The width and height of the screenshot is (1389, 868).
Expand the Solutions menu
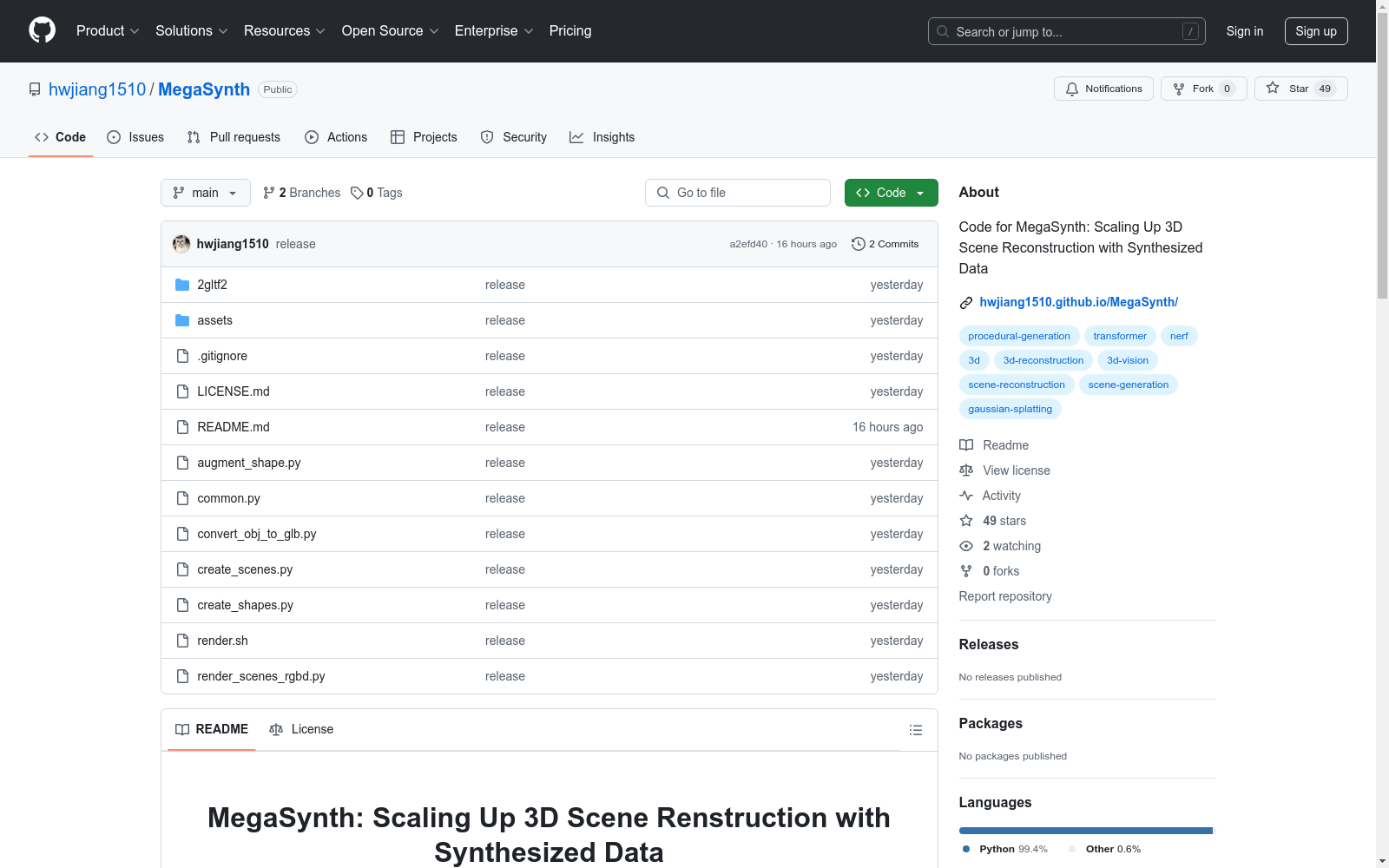pyautogui.click(x=192, y=30)
